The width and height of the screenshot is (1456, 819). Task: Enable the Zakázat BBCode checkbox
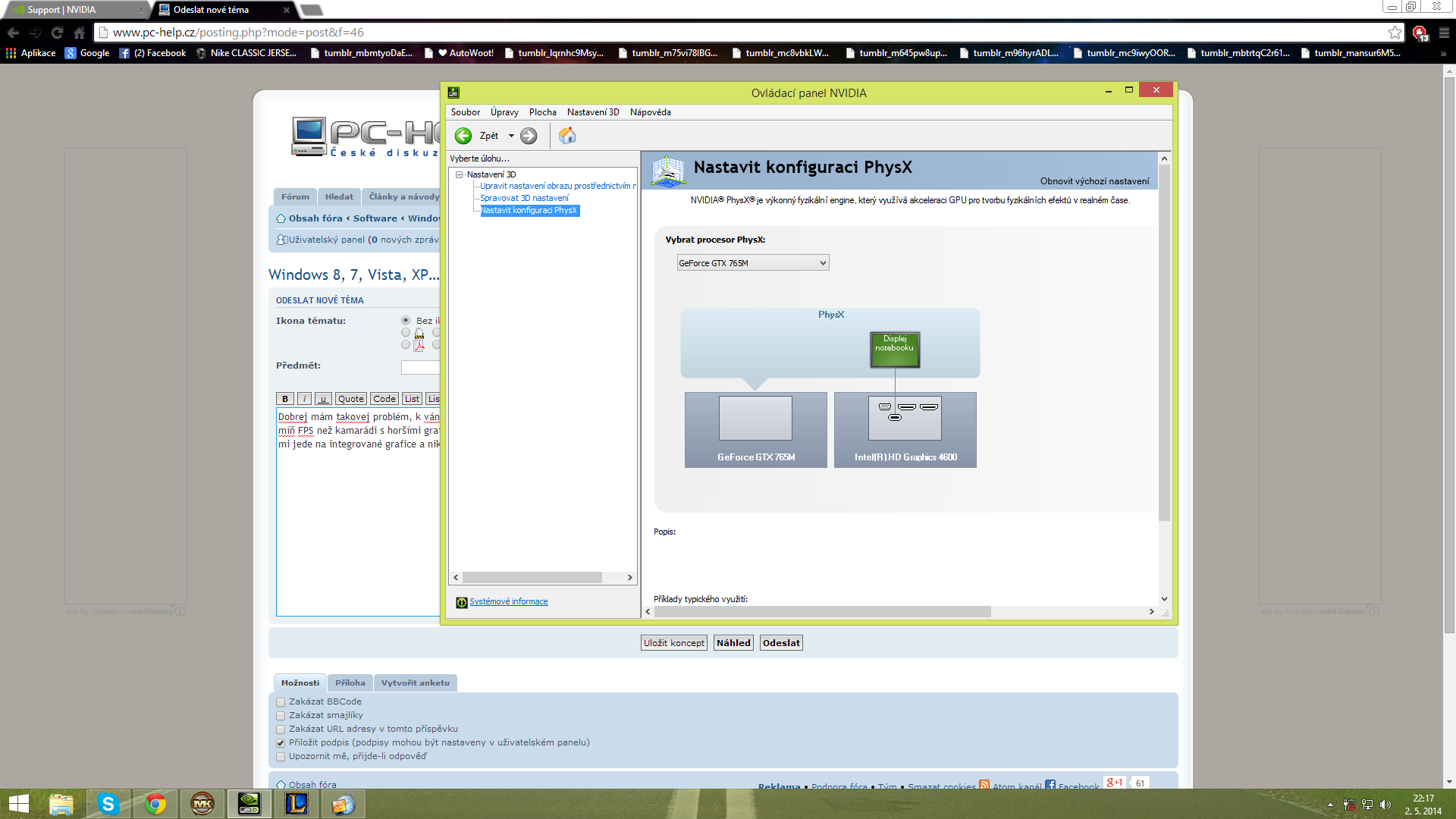(281, 702)
